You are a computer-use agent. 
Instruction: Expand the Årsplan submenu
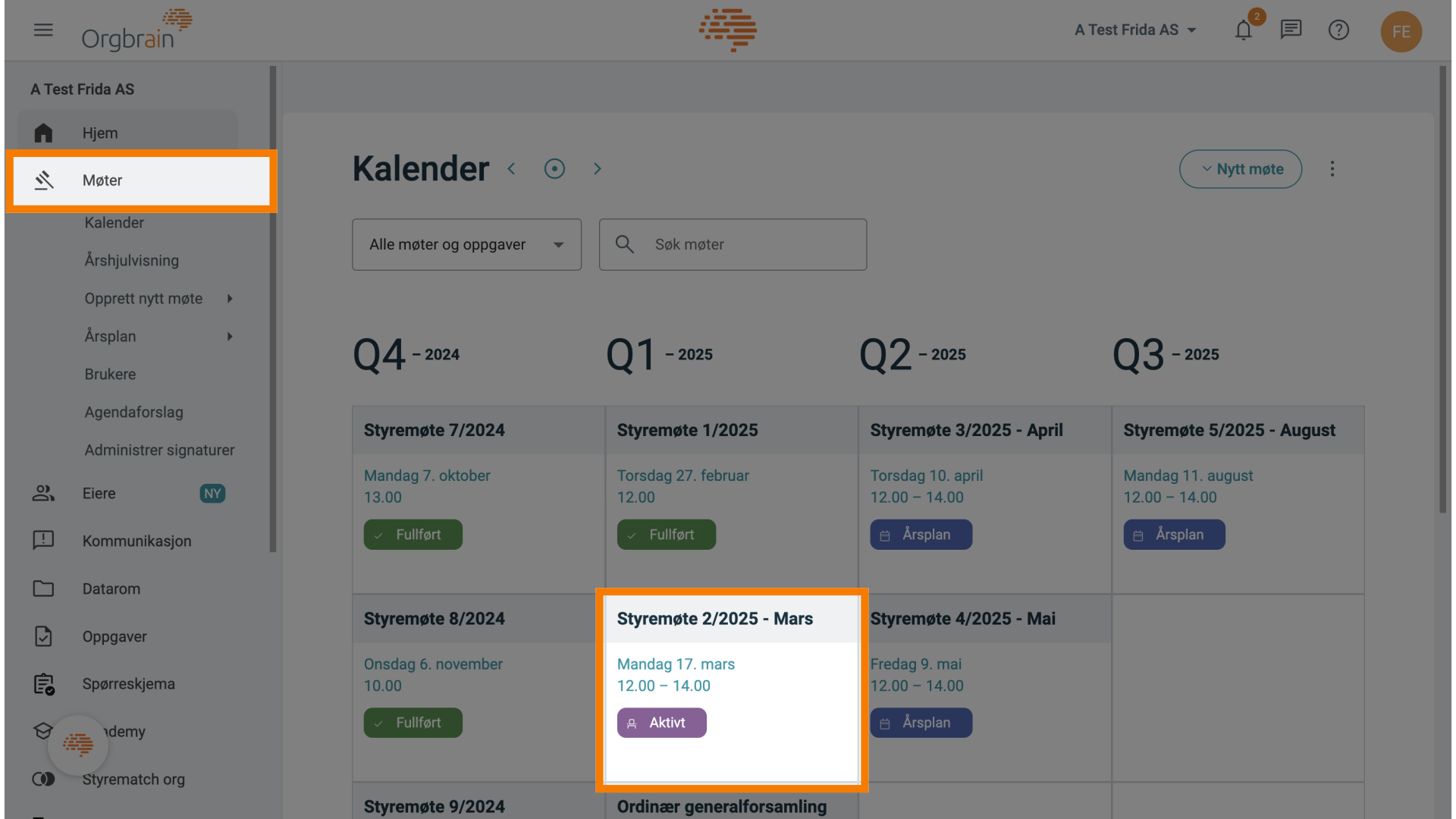(x=230, y=337)
